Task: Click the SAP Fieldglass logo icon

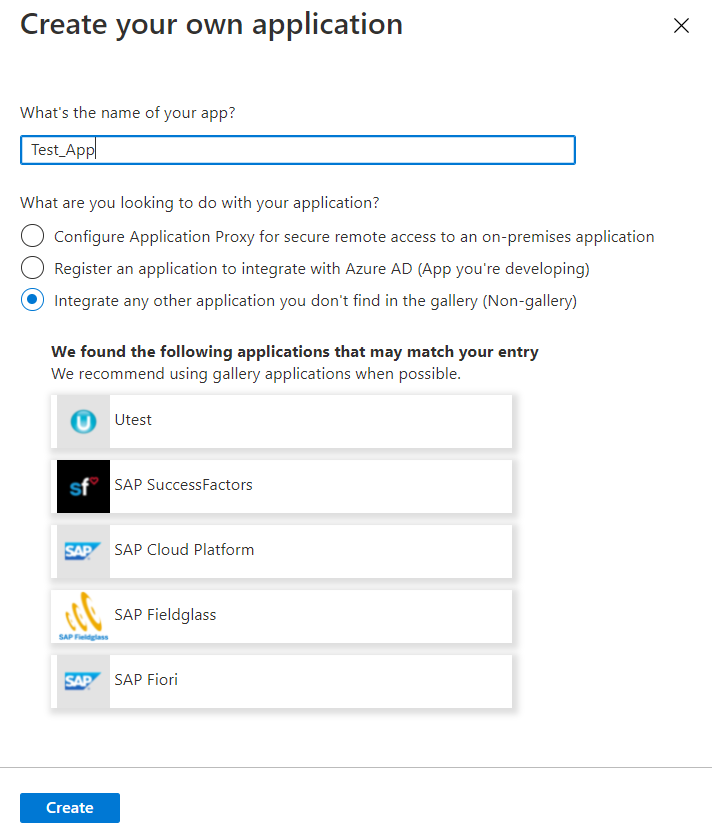Action: 83,616
